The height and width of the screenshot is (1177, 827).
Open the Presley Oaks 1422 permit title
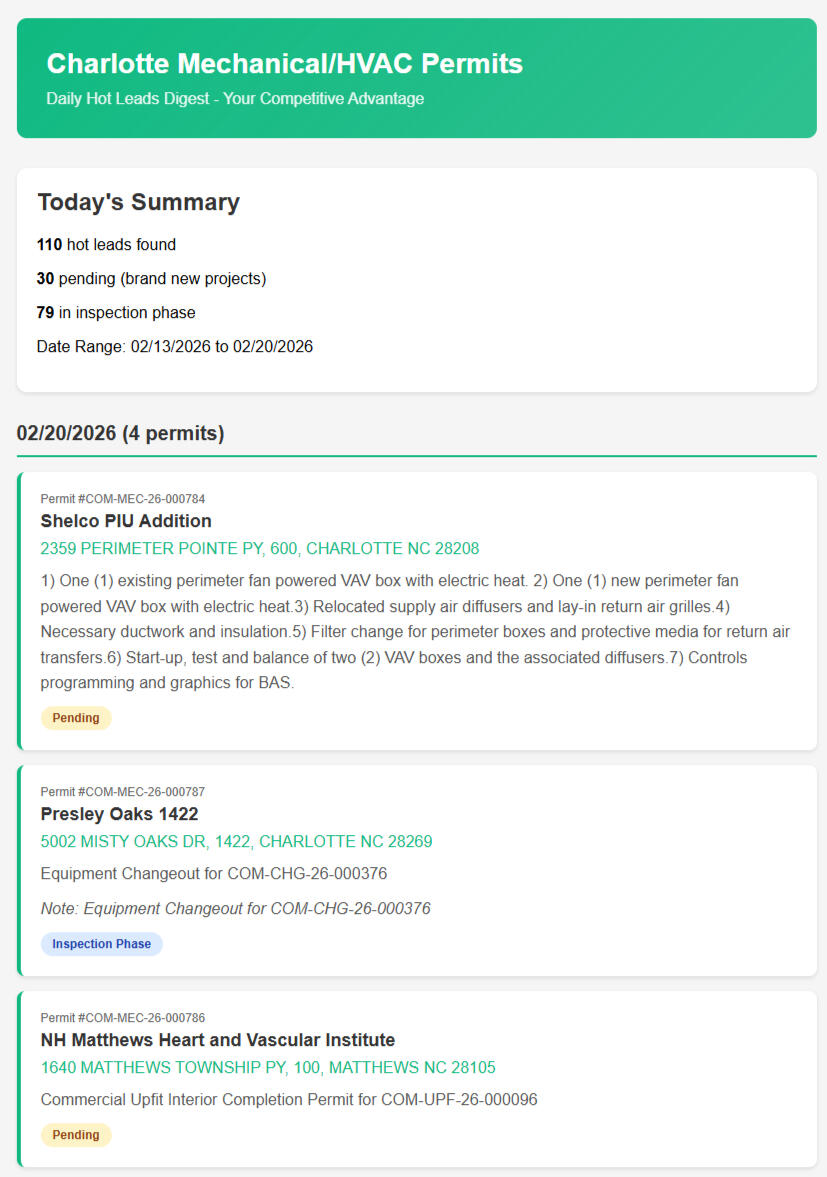click(119, 814)
